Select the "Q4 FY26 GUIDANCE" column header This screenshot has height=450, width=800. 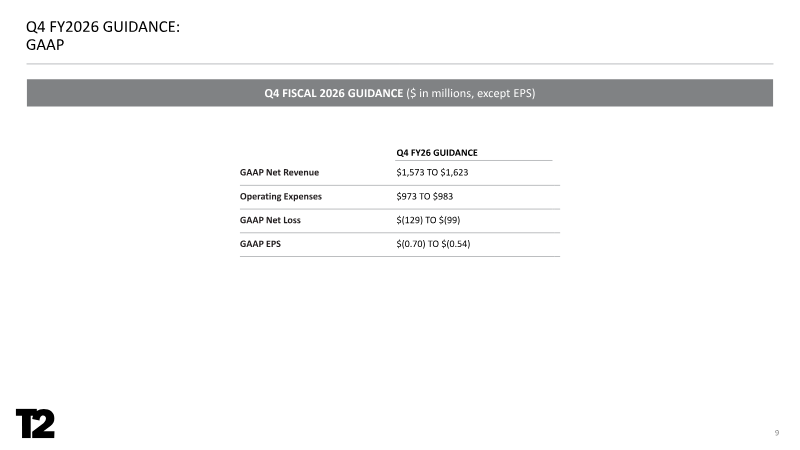click(437, 152)
